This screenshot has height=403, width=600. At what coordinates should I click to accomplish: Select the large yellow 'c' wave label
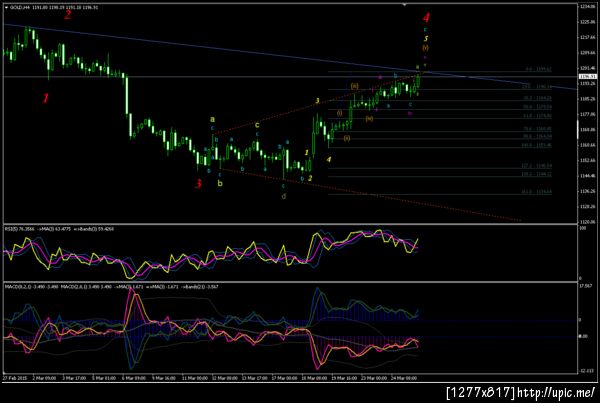(257, 125)
